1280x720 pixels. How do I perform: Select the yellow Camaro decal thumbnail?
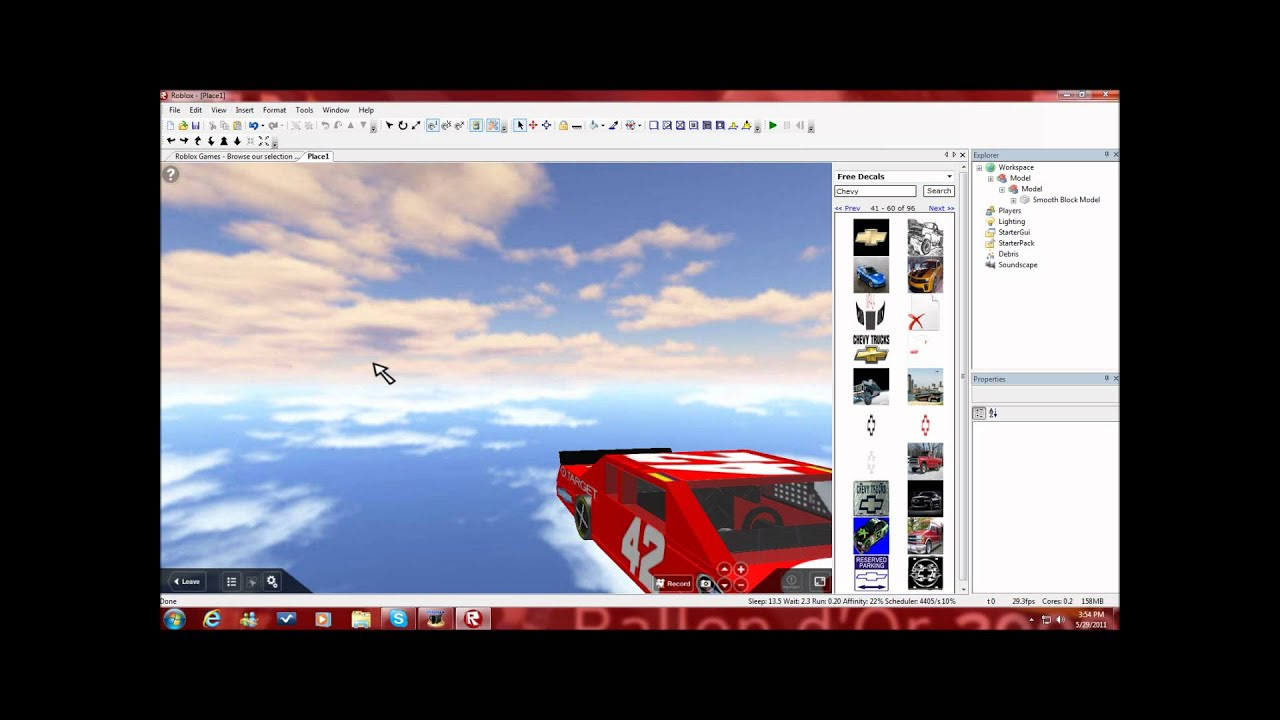[x=925, y=275]
